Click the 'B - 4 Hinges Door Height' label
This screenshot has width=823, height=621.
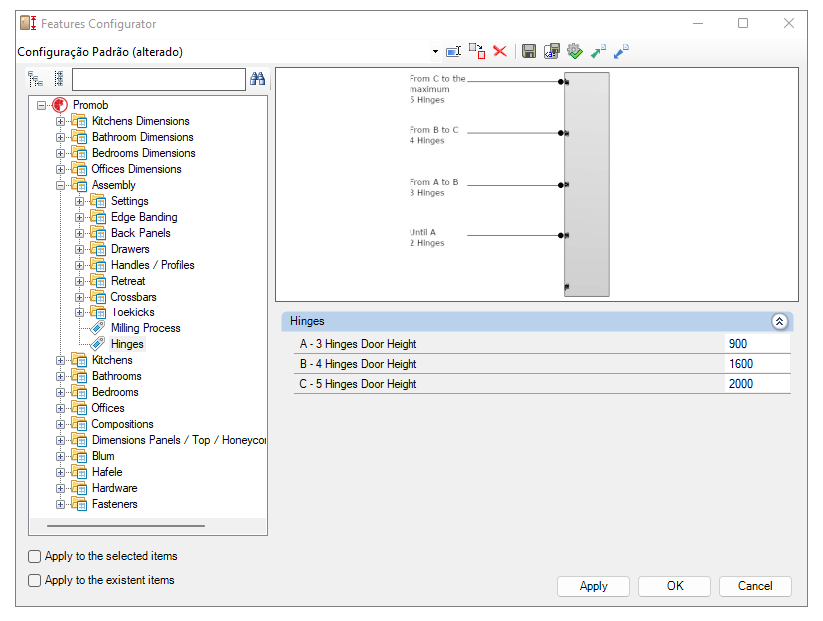tap(357, 364)
